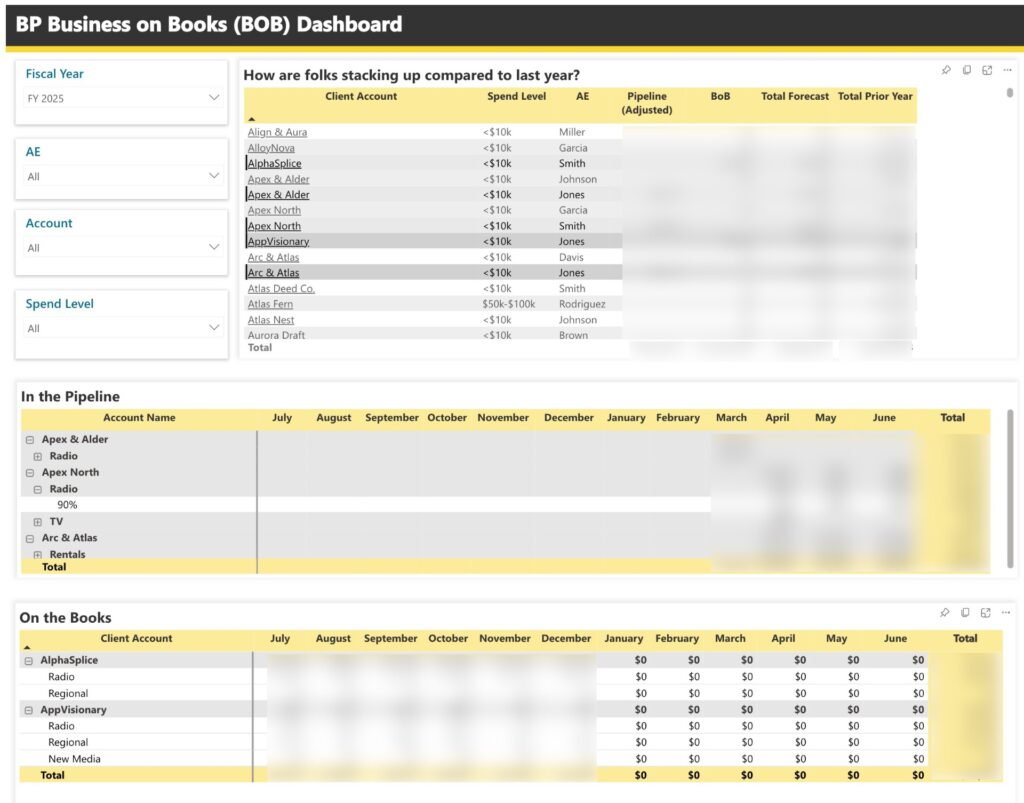Collapse Arc & Atlas in the Pipeline
The width and height of the screenshot is (1024, 803).
(30, 539)
